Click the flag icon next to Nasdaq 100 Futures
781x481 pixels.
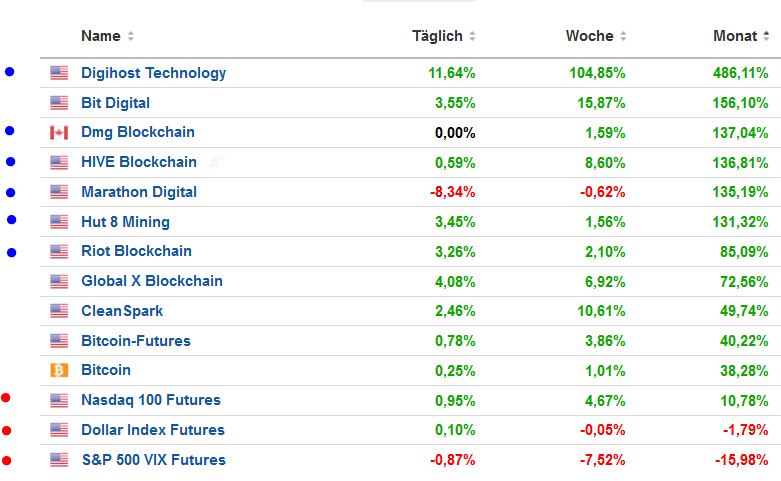coord(59,401)
